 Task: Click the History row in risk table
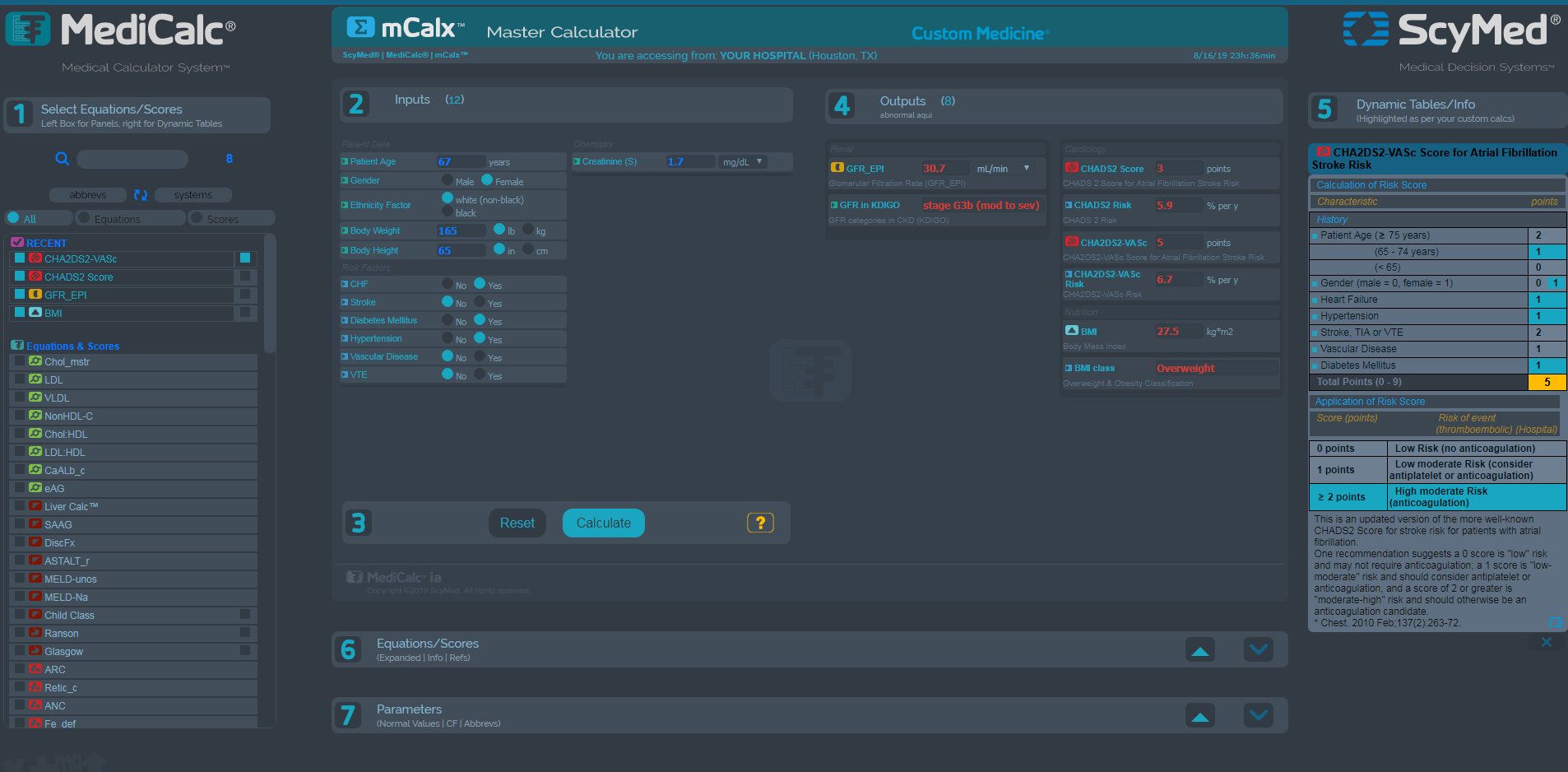[1438, 220]
